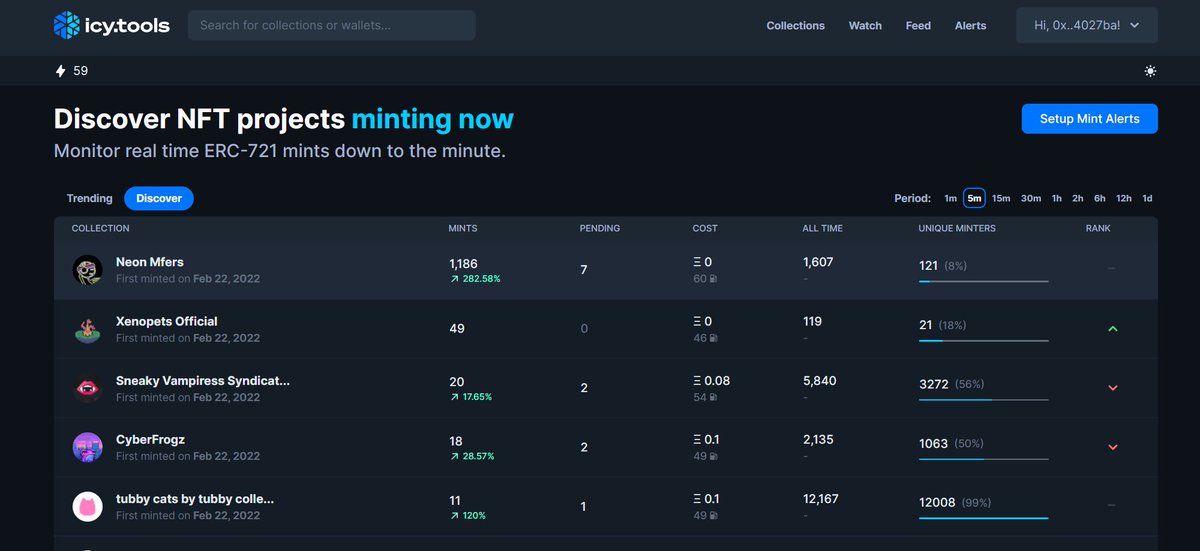Open the Watch nav item
1200x551 pixels.
pos(865,26)
